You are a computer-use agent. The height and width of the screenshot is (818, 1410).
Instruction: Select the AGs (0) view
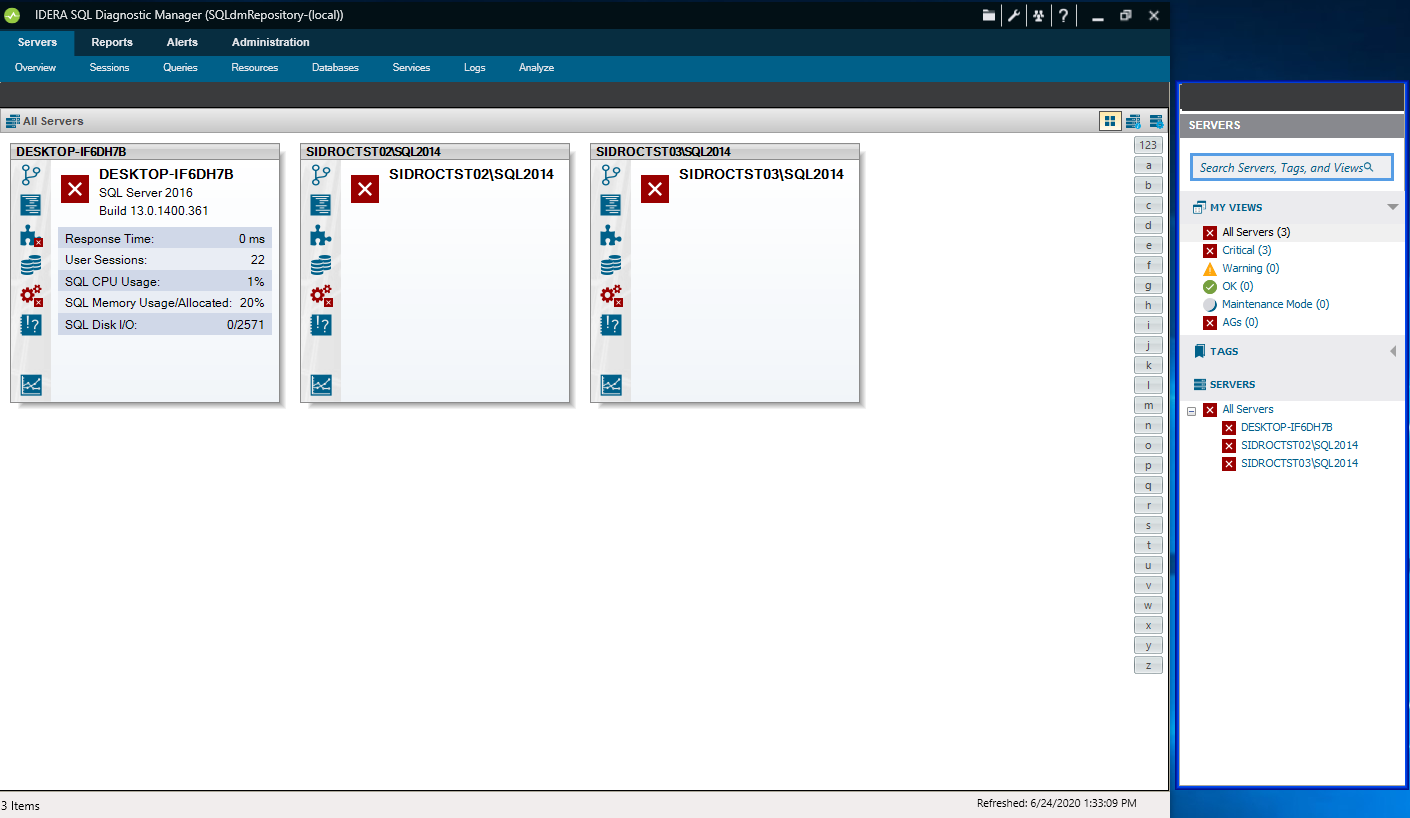[1240, 322]
